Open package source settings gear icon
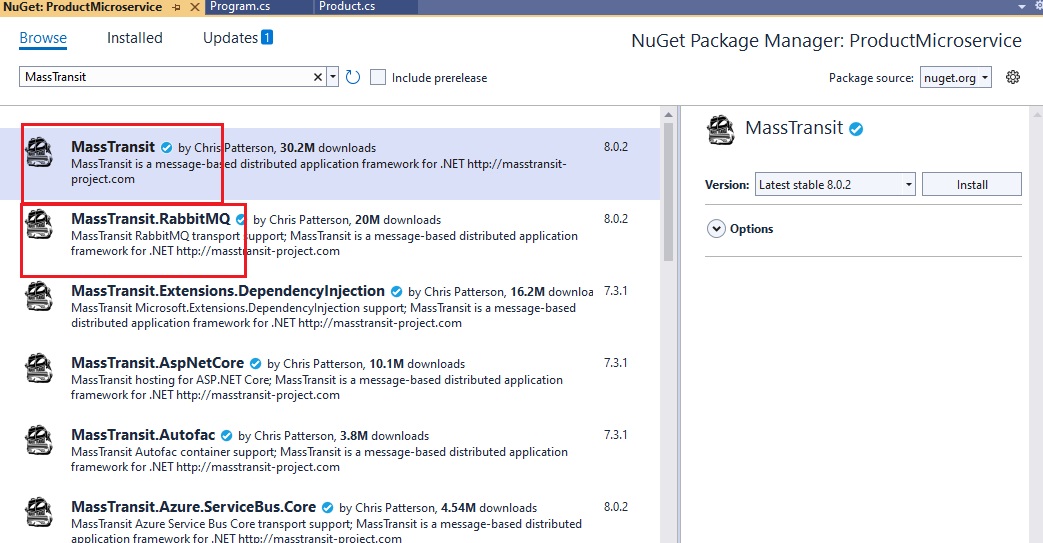The width and height of the screenshot is (1043, 543). pos(1013,77)
